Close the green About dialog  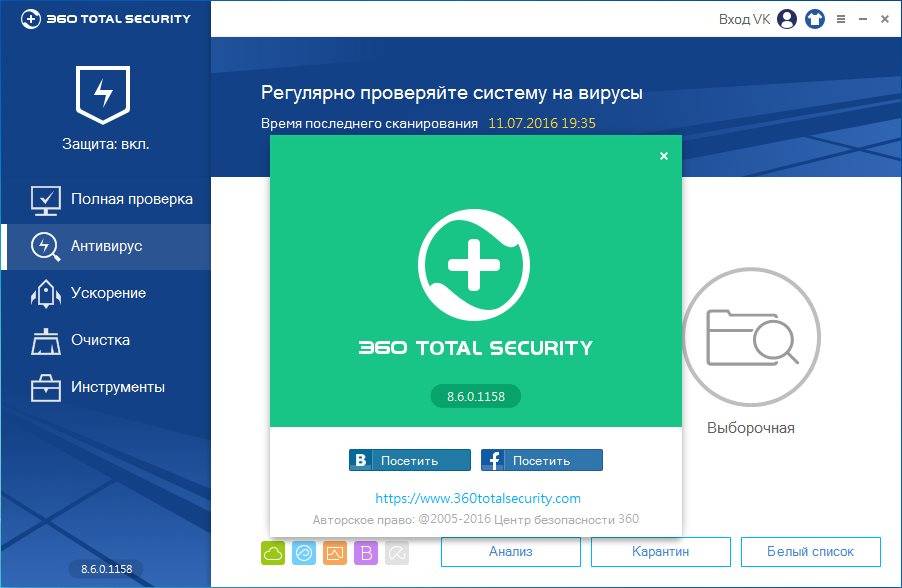point(664,156)
